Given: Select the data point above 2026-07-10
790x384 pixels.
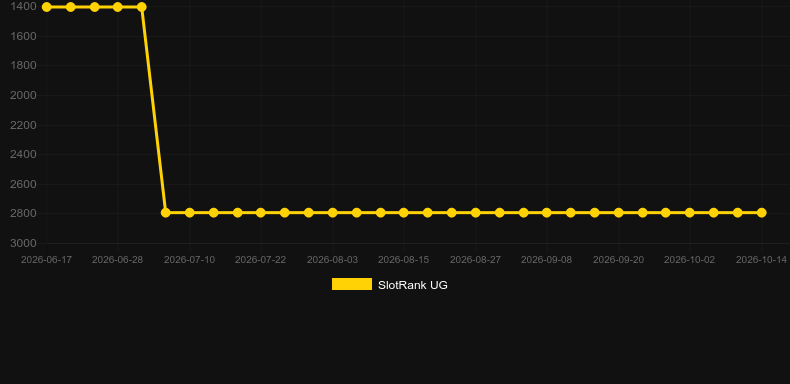Looking at the screenshot, I should coord(189,213).
